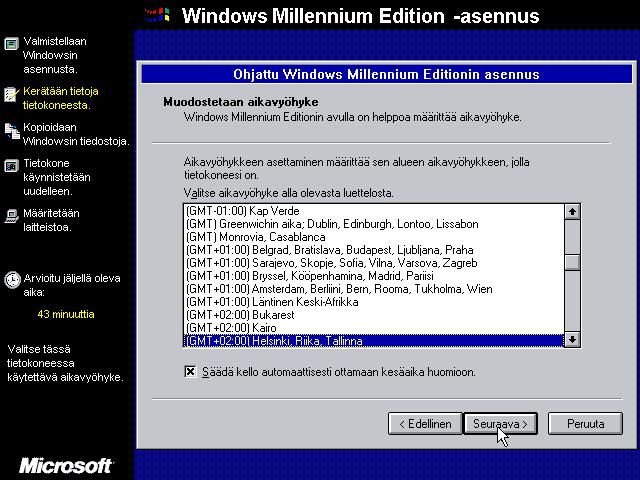Select (GMT+01:00) Bryssel, Kööpenhamina, Madrid, Pariisi
This screenshot has width=640, height=480.
click(374, 276)
